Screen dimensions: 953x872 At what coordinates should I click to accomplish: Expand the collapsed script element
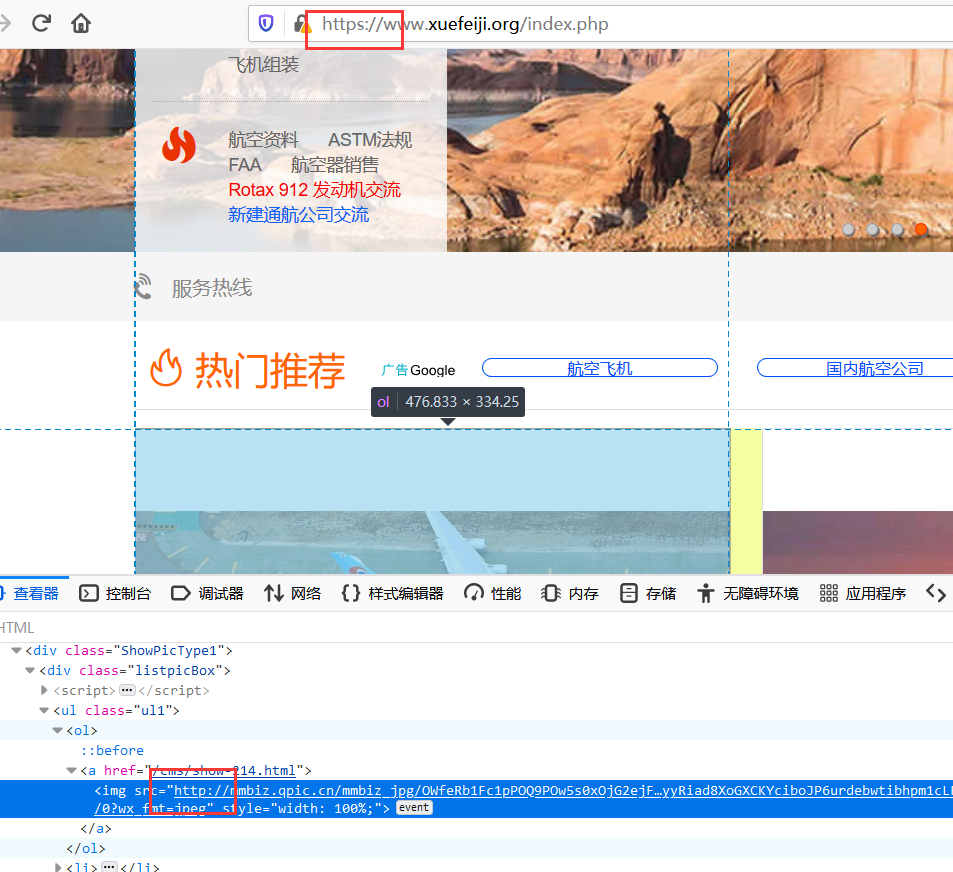[x=44, y=691]
